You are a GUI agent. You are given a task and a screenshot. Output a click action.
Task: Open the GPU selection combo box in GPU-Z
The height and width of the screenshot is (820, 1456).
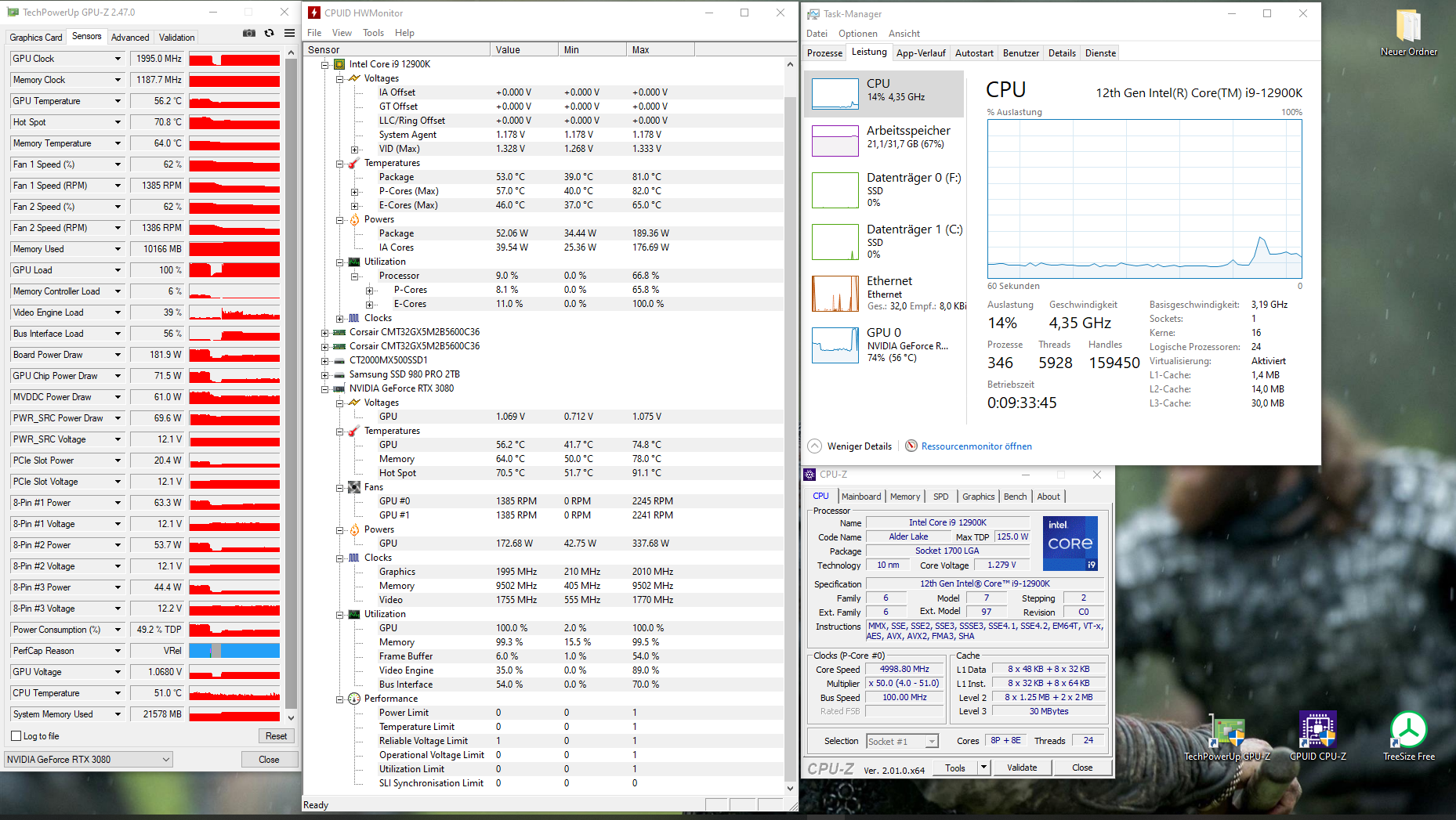click(89, 760)
